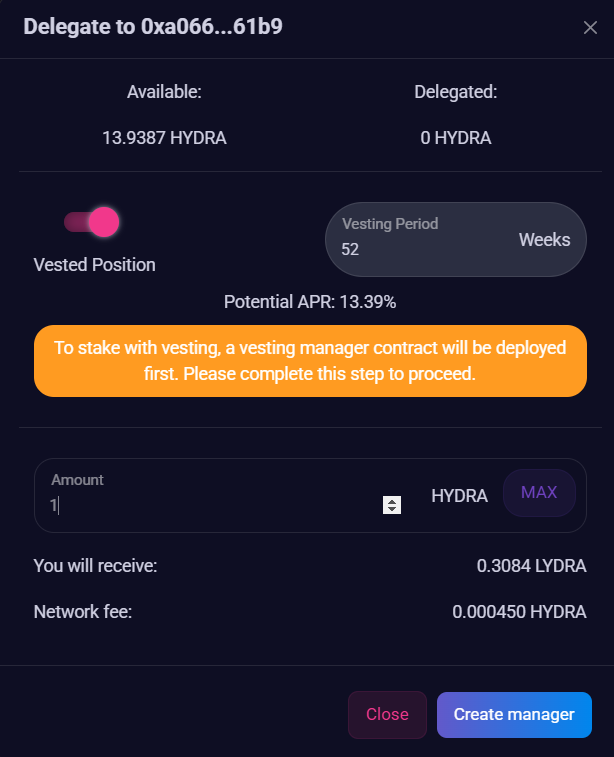Click the 13.9387 HYDRA available balance
The width and height of the screenshot is (614, 757).
click(x=164, y=138)
